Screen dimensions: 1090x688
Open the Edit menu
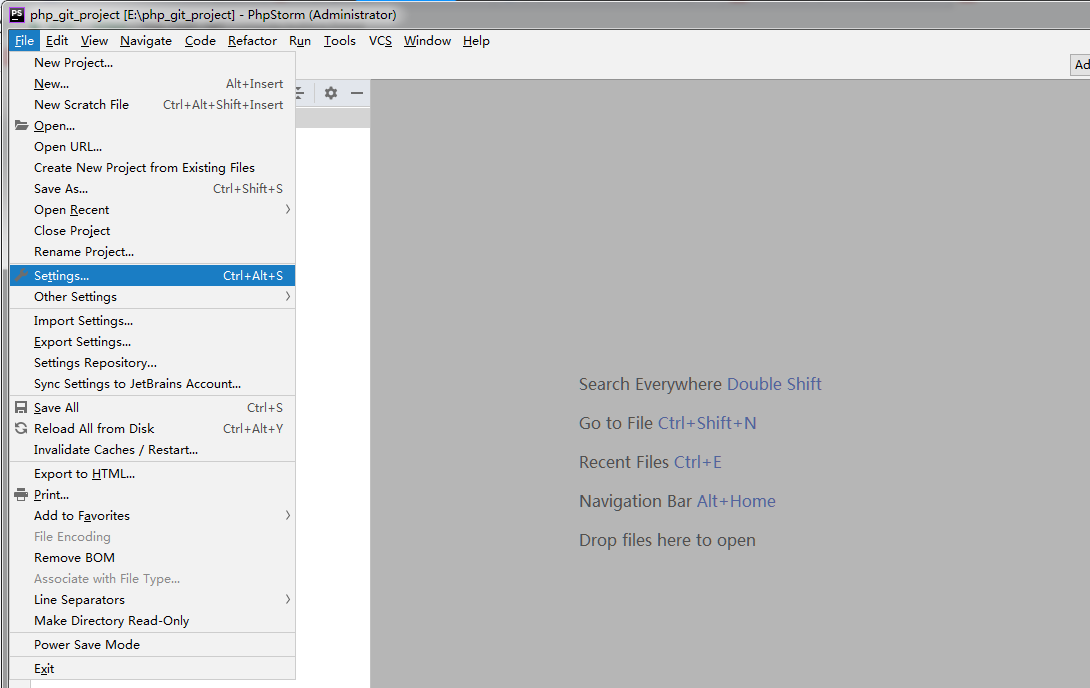(x=57, y=41)
